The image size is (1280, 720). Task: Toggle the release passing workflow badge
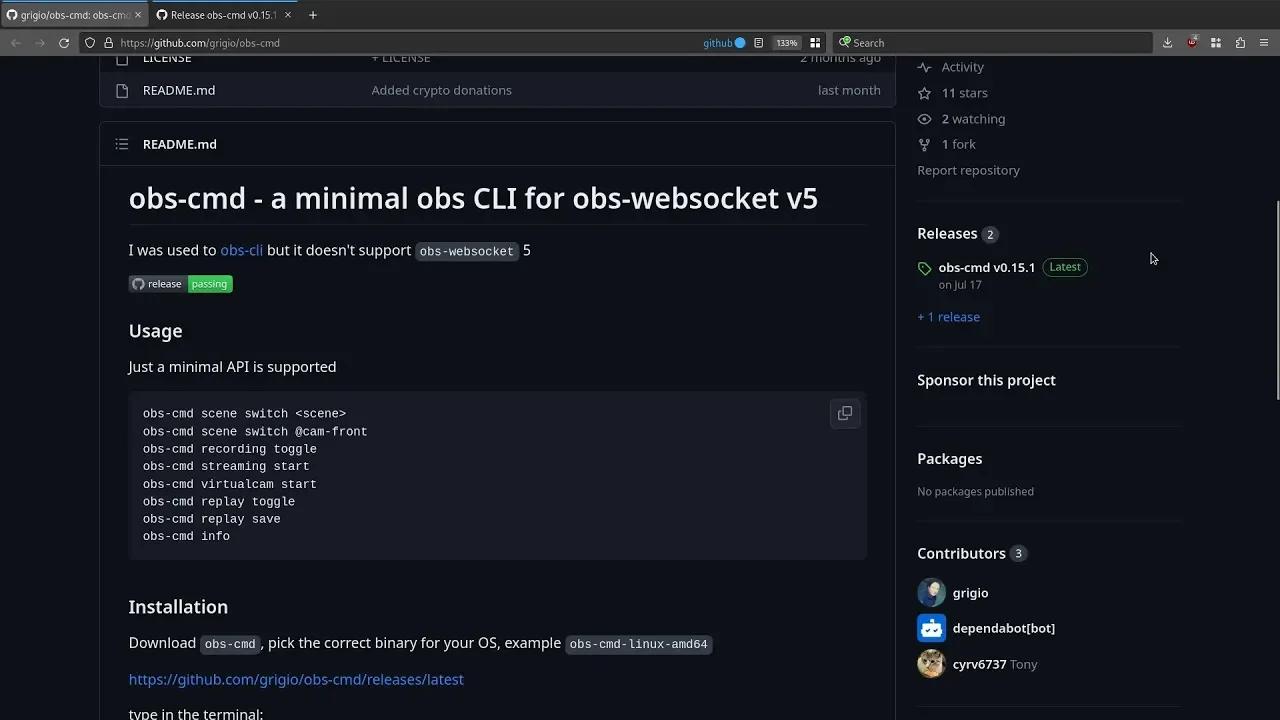click(x=181, y=283)
